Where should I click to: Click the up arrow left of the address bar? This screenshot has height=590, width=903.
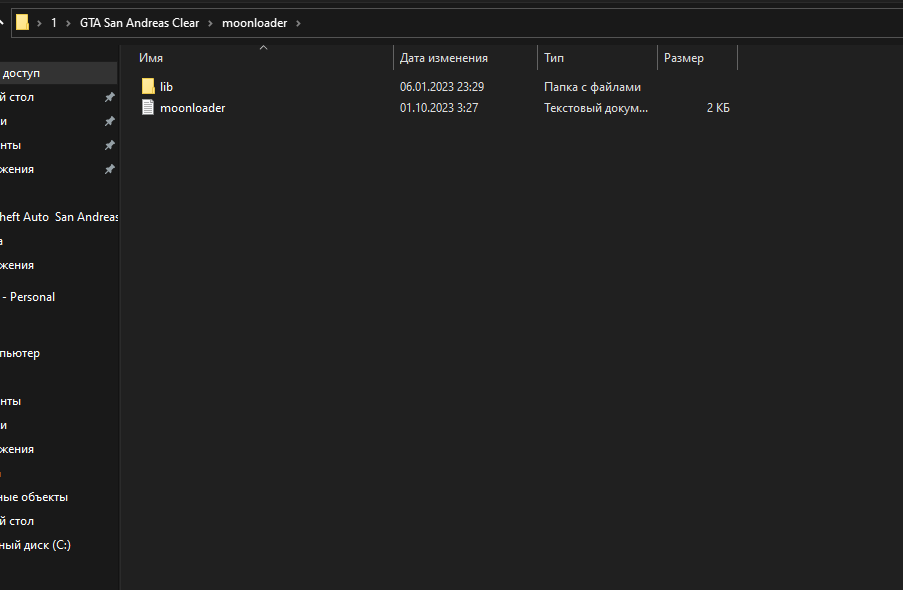click(x=2, y=22)
